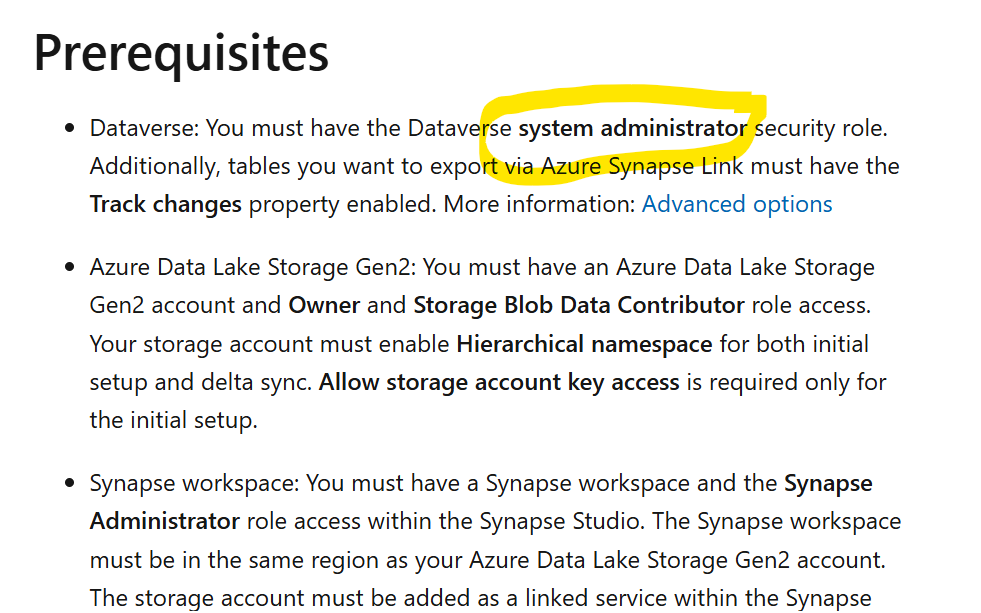Click the bullet before Azure Data Lake item
981x613 pixels.
point(69,268)
